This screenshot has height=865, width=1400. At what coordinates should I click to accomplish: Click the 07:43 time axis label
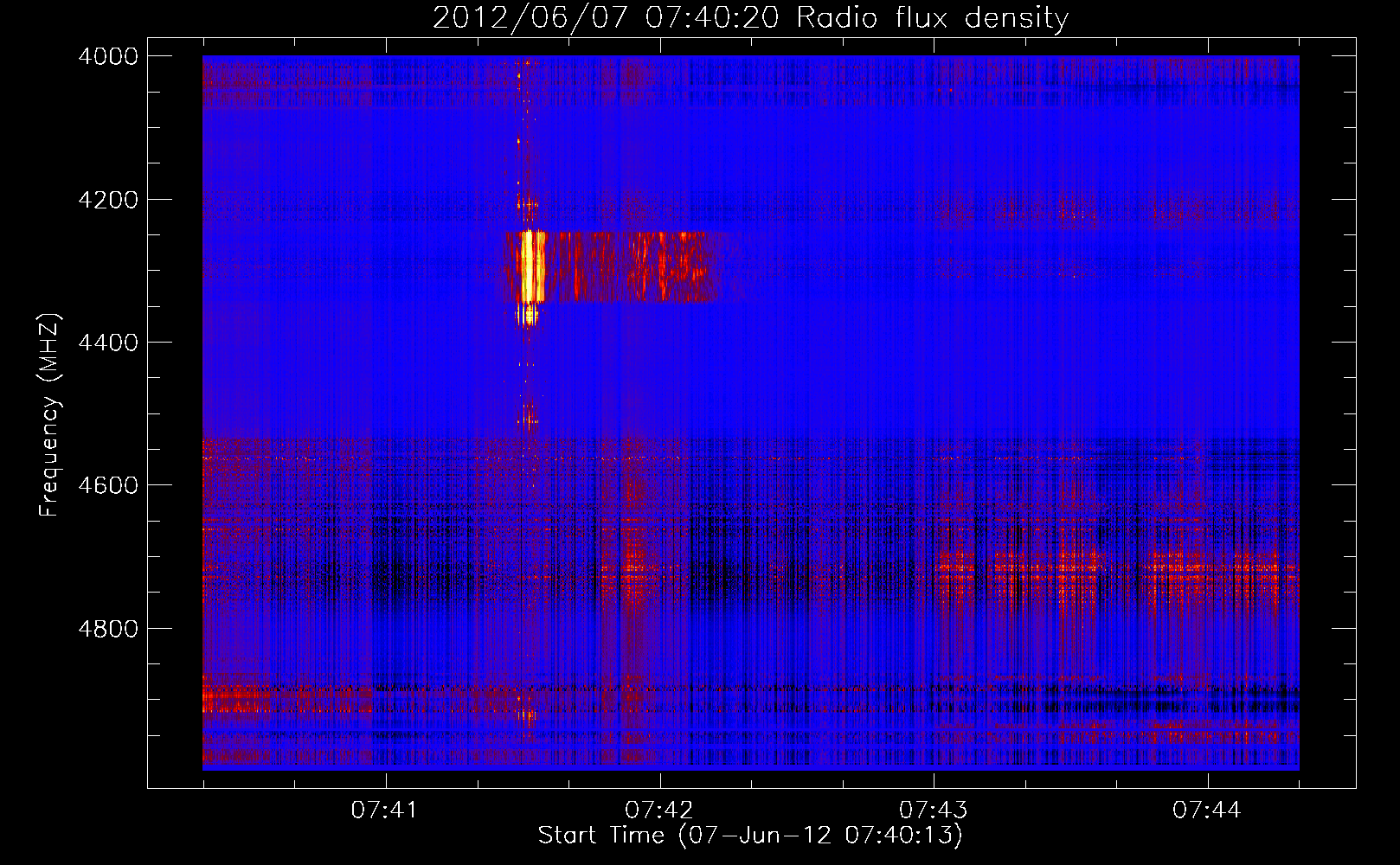pos(933,811)
